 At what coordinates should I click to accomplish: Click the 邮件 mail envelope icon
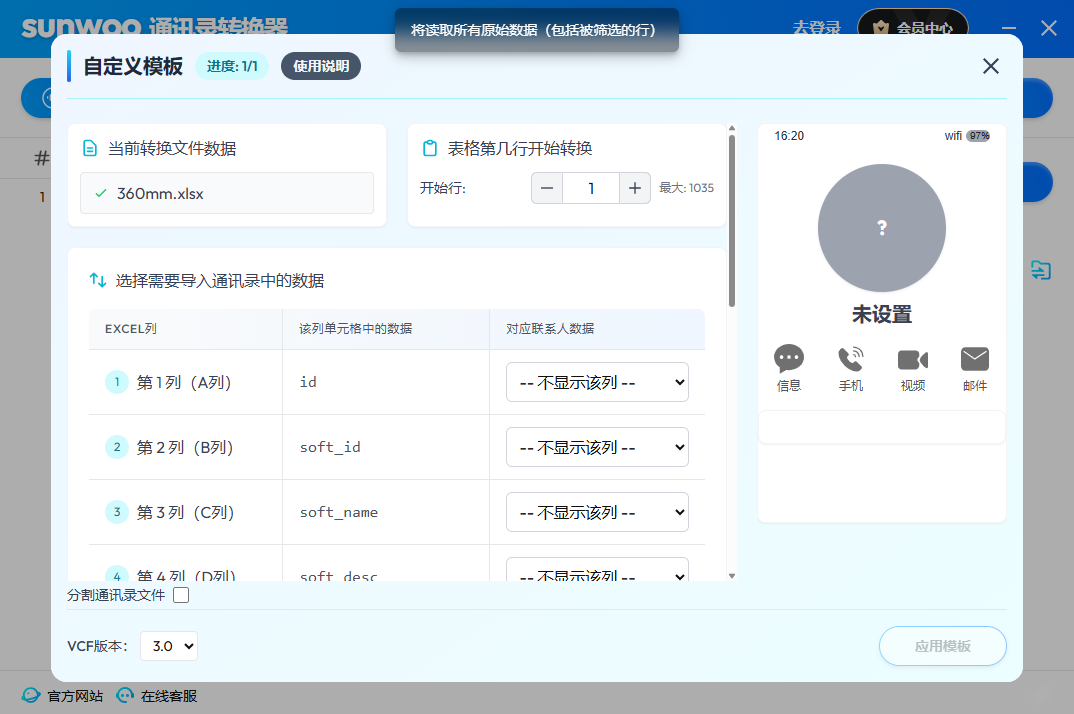click(974, 360)
